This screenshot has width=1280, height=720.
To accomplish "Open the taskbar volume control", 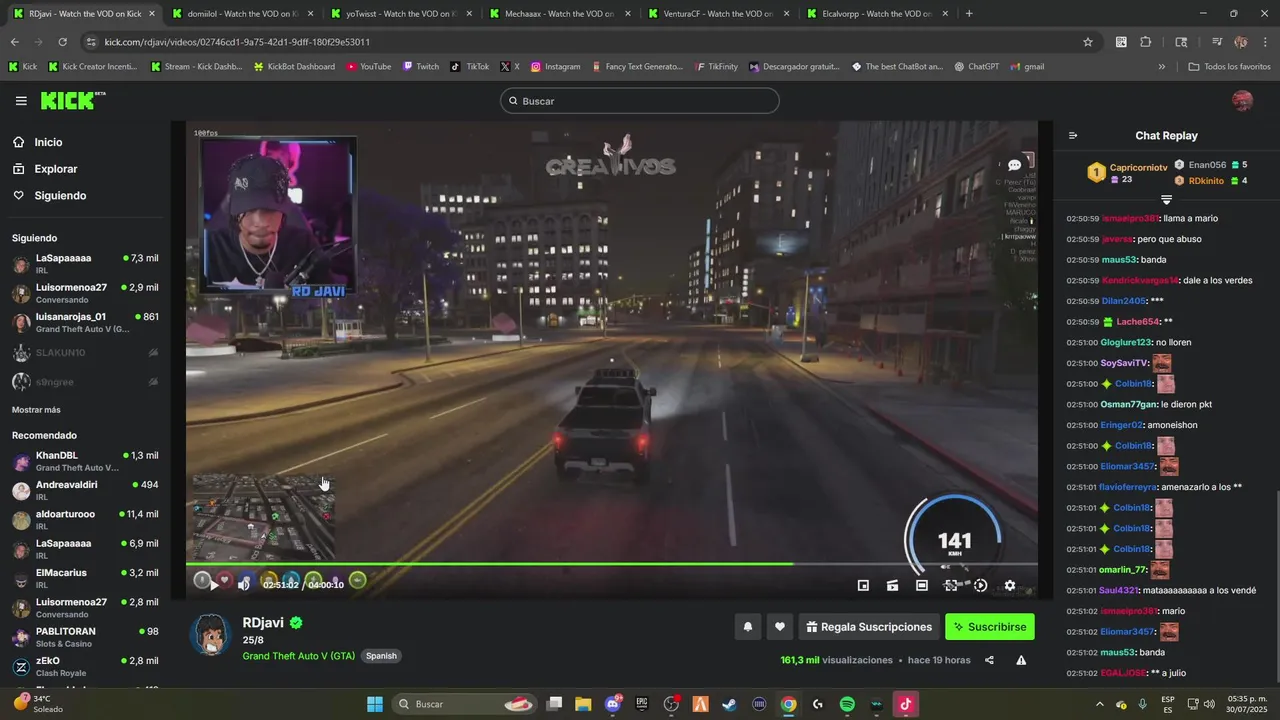I will (1208, 704).
